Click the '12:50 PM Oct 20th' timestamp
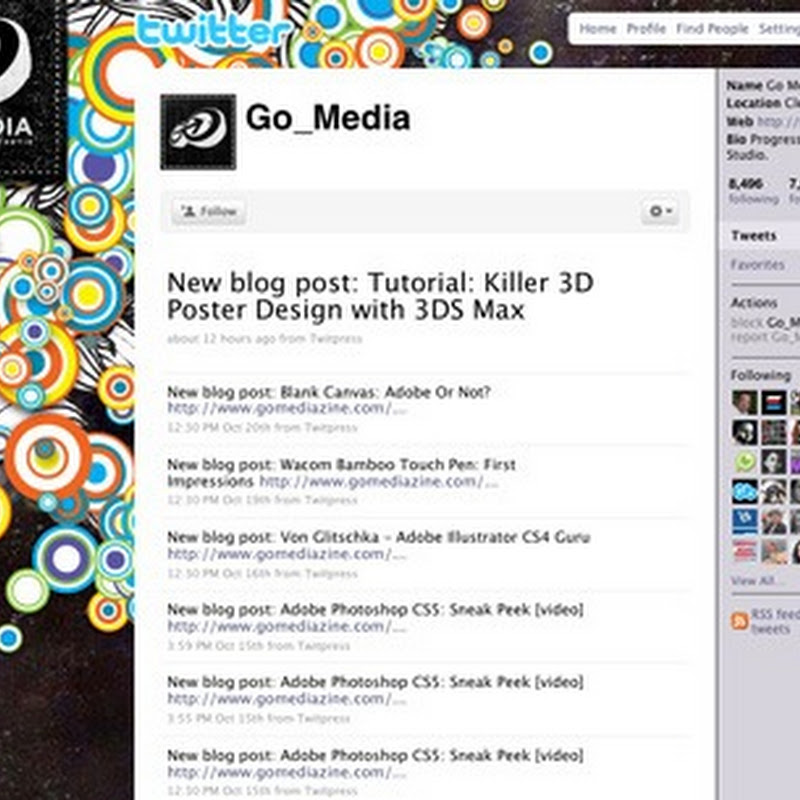800x800 pixels. tap(218, 427)
